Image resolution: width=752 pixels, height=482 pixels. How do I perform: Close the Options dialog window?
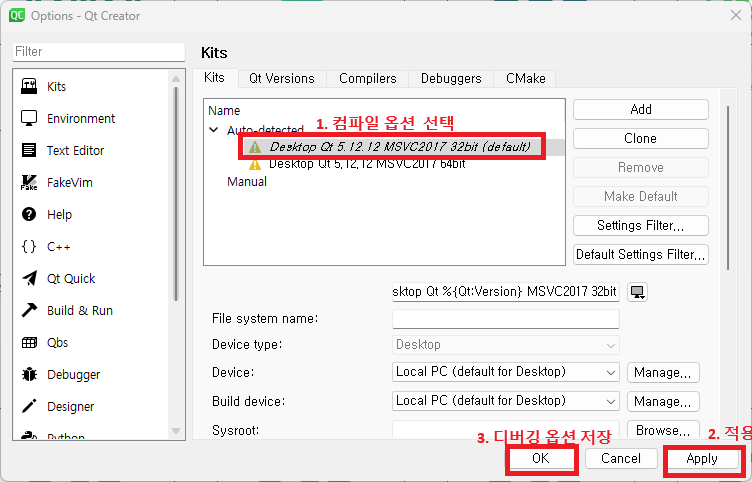pos(736,15)
